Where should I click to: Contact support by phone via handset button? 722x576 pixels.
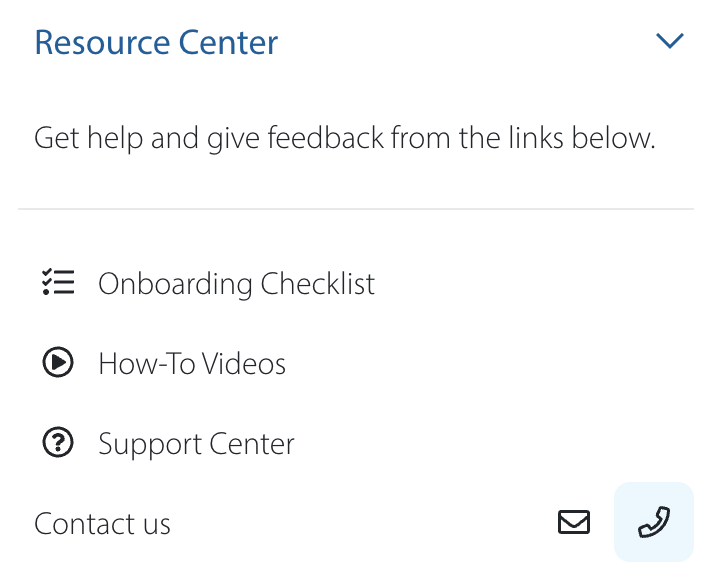tap(653, 522)
